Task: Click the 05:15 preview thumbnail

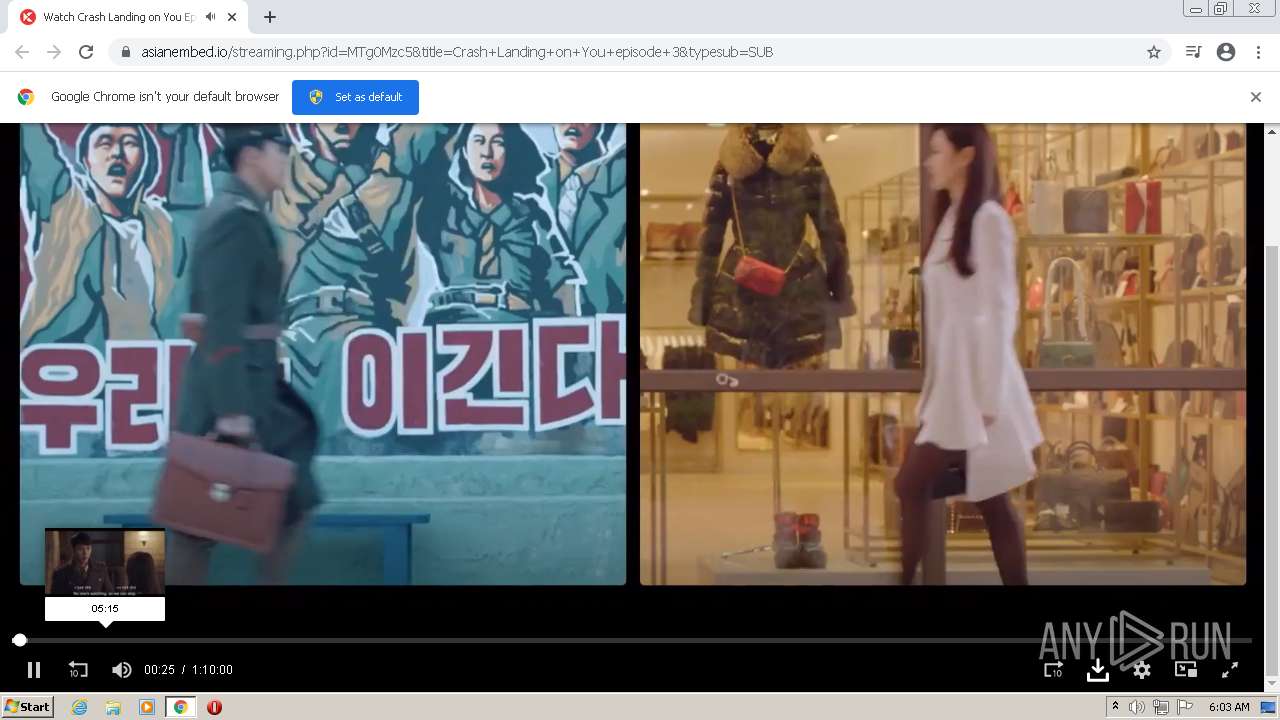Action: click(x=105, y=562)
